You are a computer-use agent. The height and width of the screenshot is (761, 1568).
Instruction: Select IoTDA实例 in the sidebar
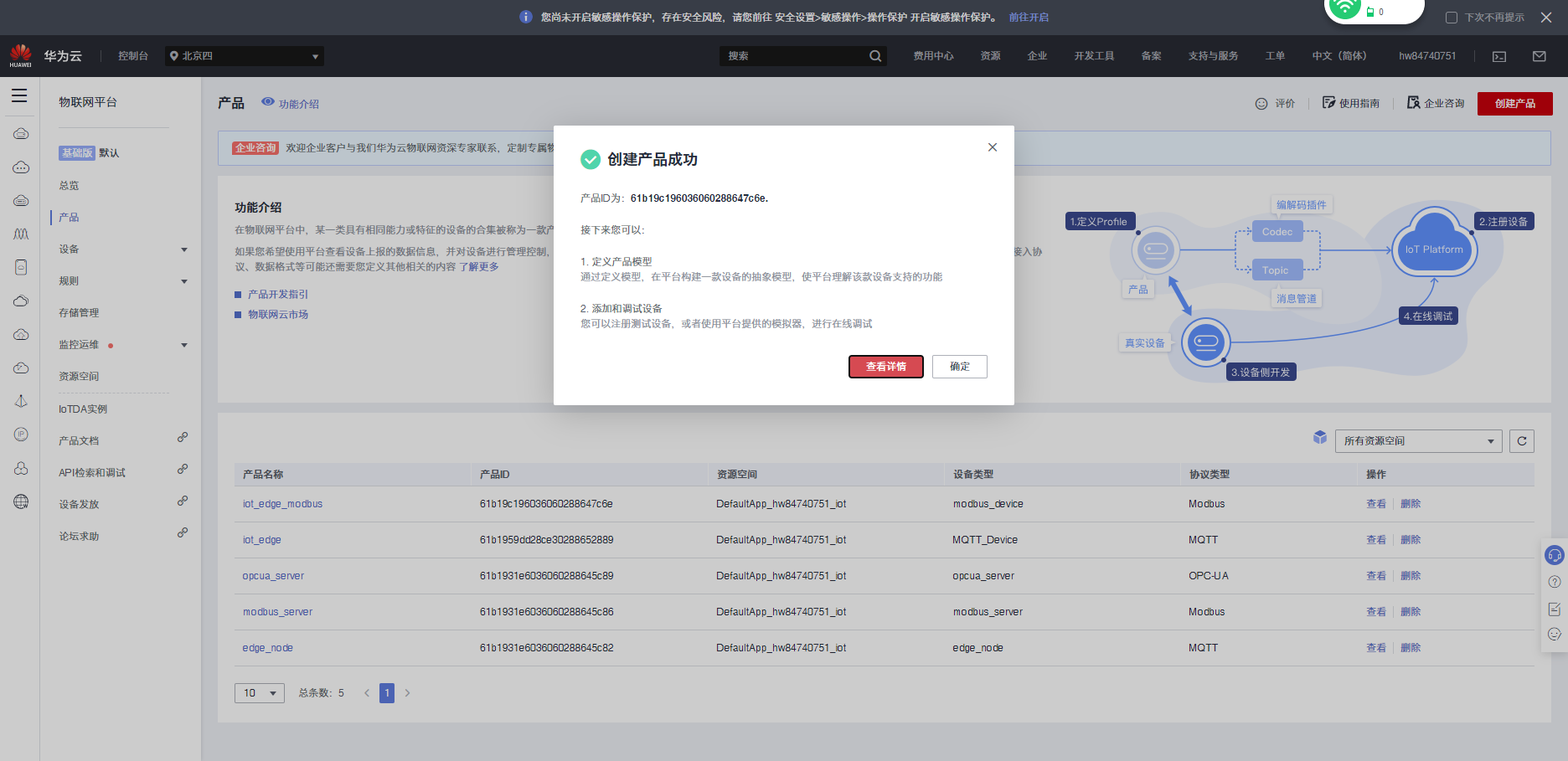83,409
